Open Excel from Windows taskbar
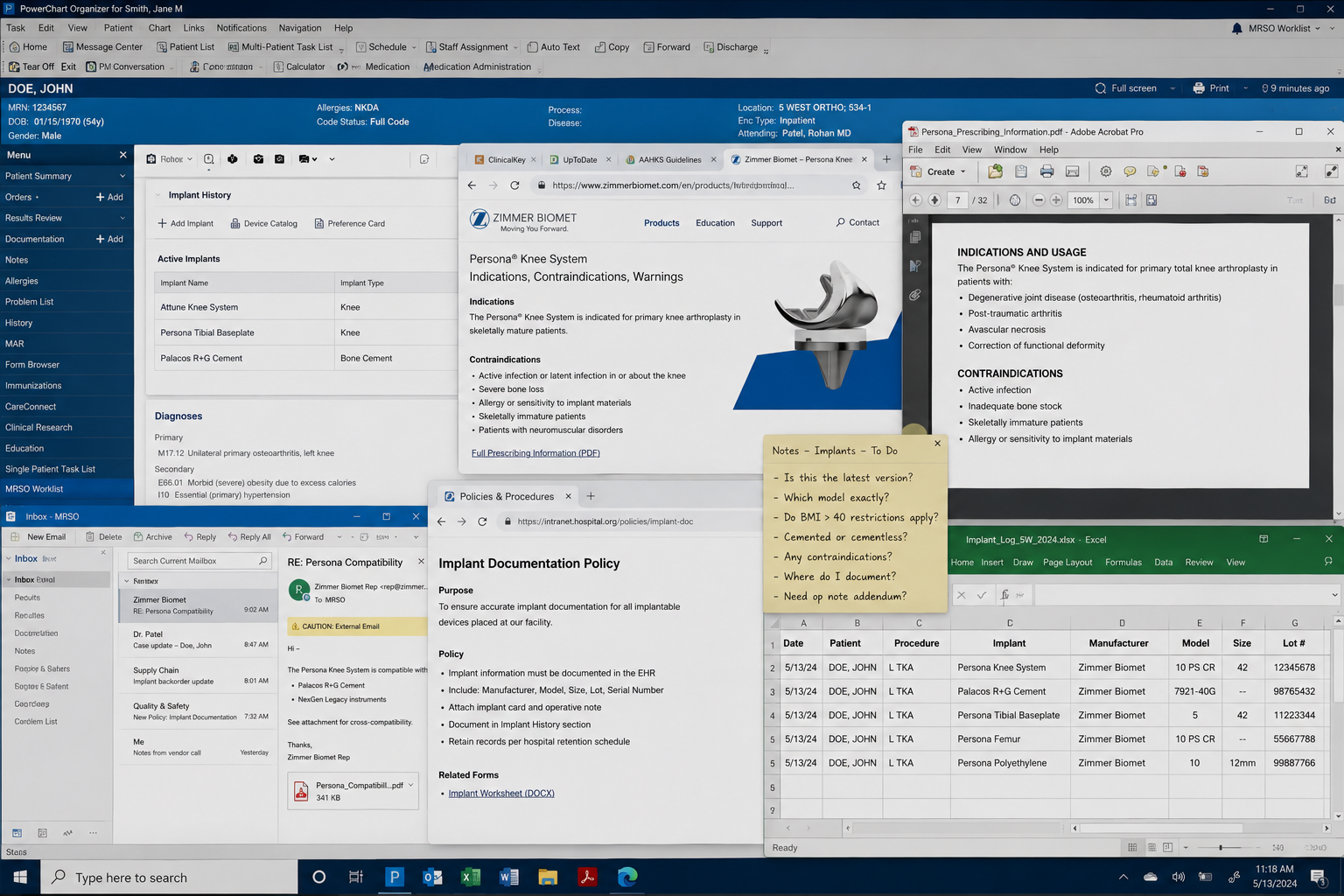 (471, 877)
